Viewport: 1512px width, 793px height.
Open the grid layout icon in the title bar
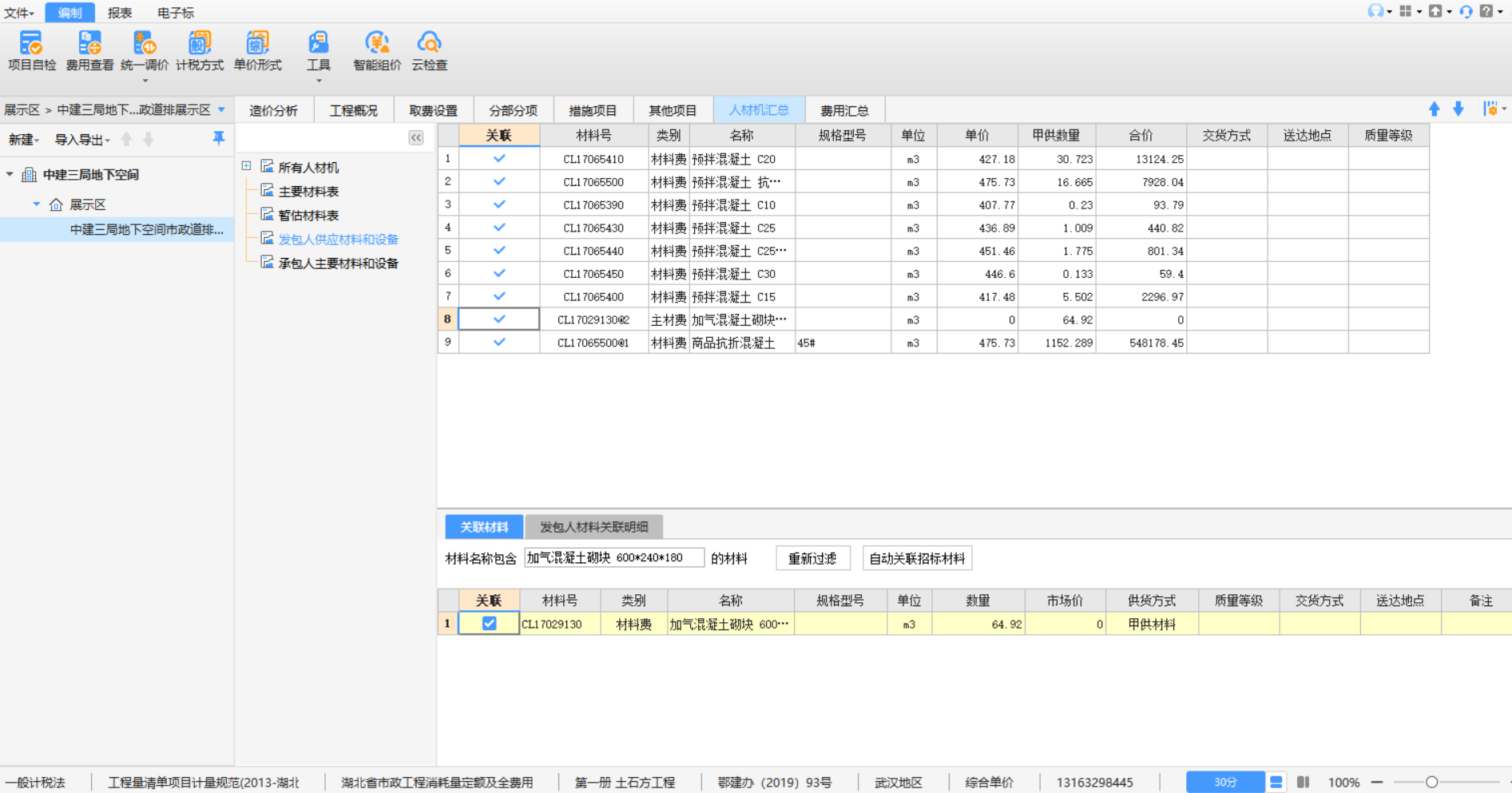(x=1406, y=11)
